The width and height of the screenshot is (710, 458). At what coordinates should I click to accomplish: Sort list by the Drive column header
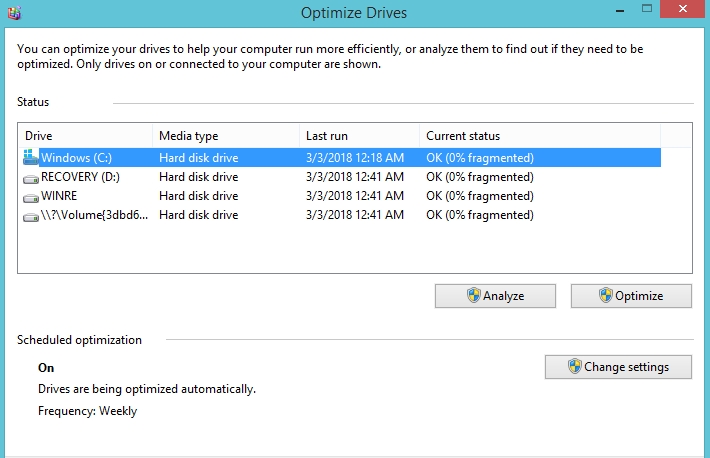(x=85, y=136)
